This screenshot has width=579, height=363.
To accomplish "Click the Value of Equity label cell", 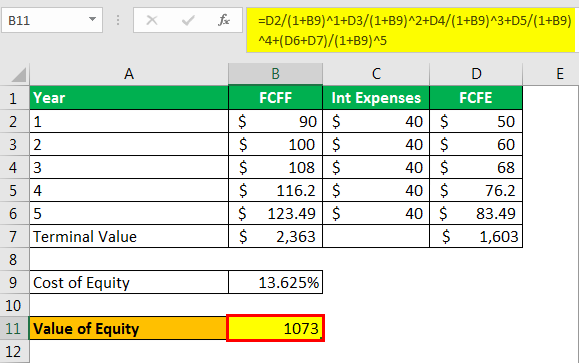I will tap(128, 328).
